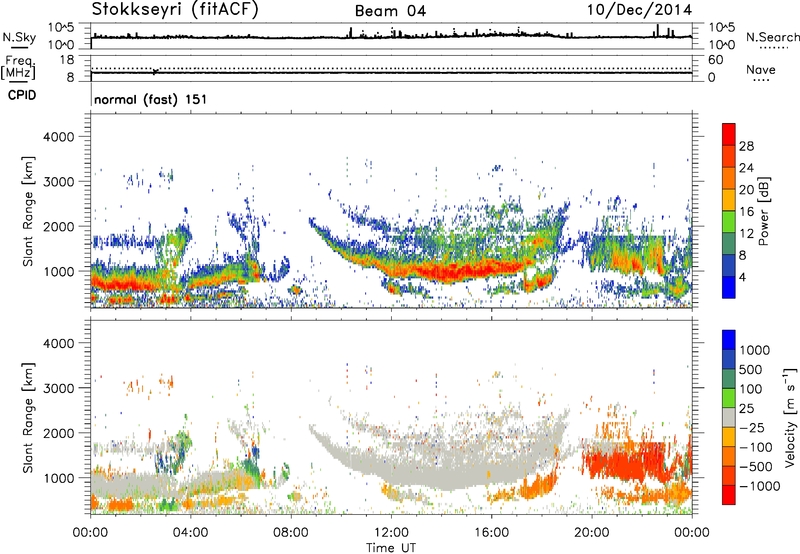The height and width of the screenshot is (554, 800).
Task: Click the frequency trace line in the Freq panel
Action: tap(391, 73)
